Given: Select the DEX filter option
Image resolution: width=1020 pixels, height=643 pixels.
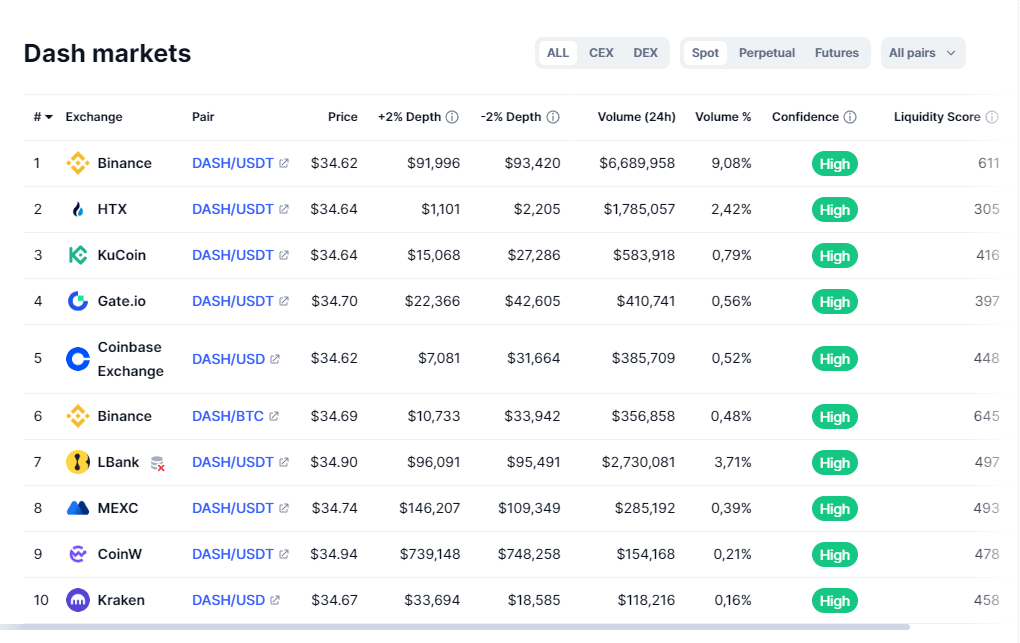Looking at the screenshot, I should [x=645, y=53].
